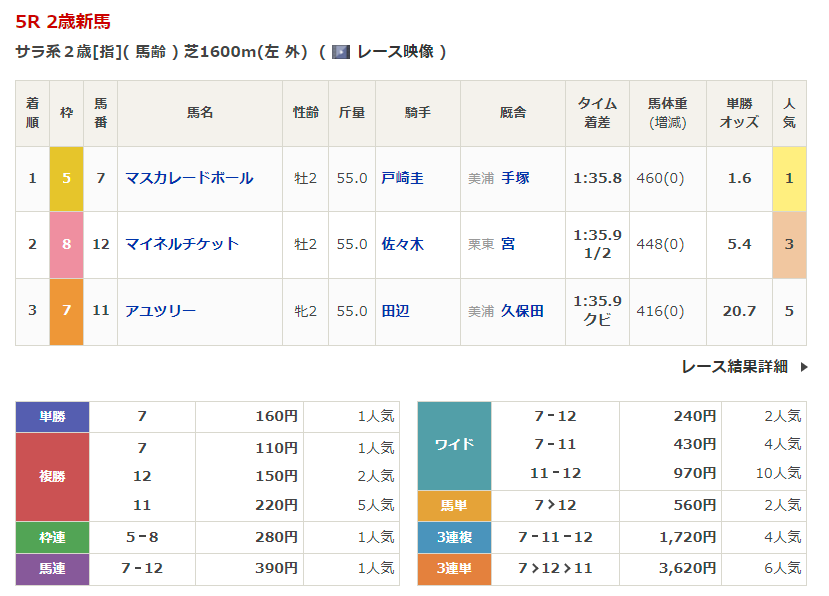Select the 単勝 payout label
Image resolution: width=829 pixels, height=596 pixels.
[52, 417]
